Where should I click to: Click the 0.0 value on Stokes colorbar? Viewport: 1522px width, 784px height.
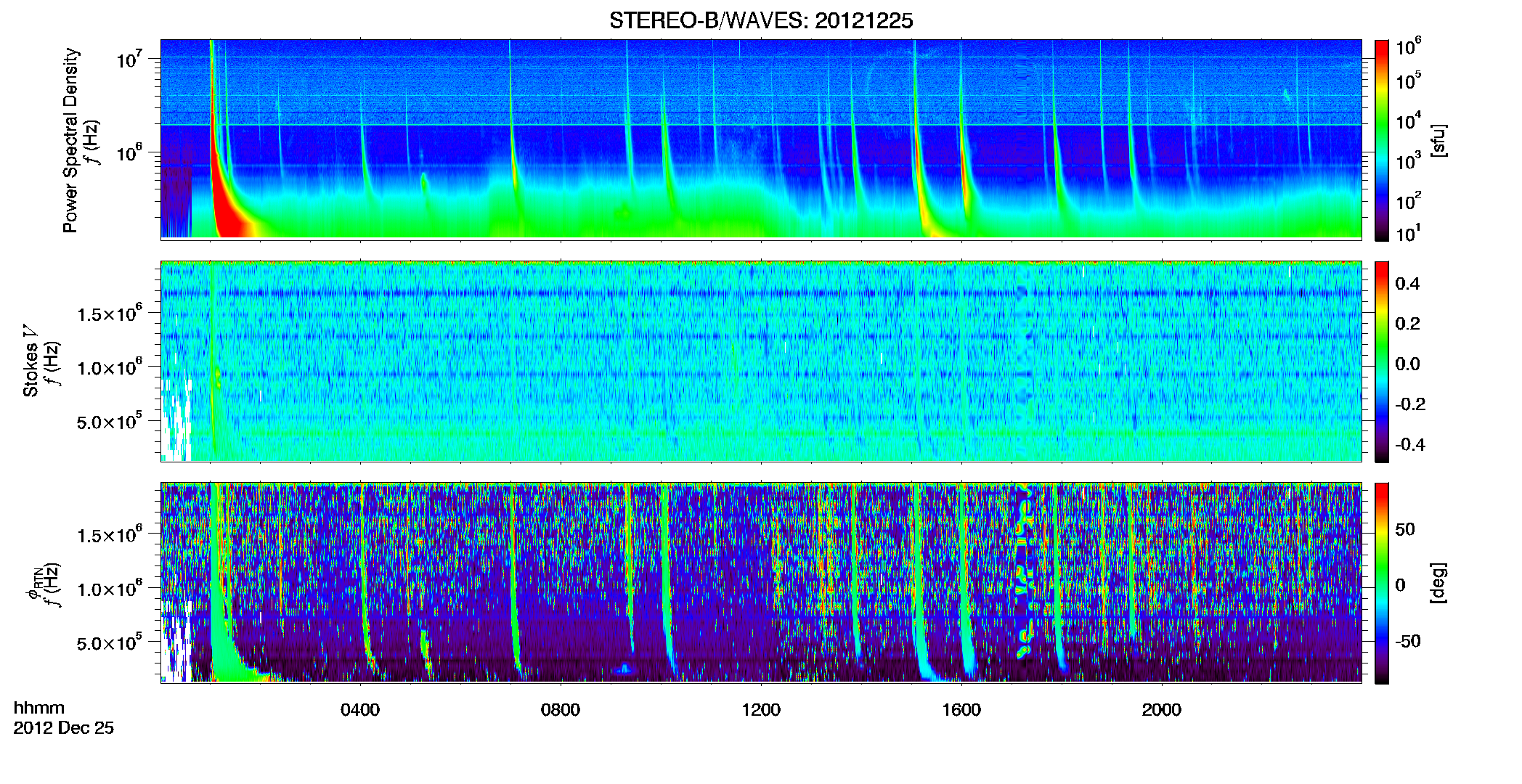pyautogui.click(x=1407, y=364)
